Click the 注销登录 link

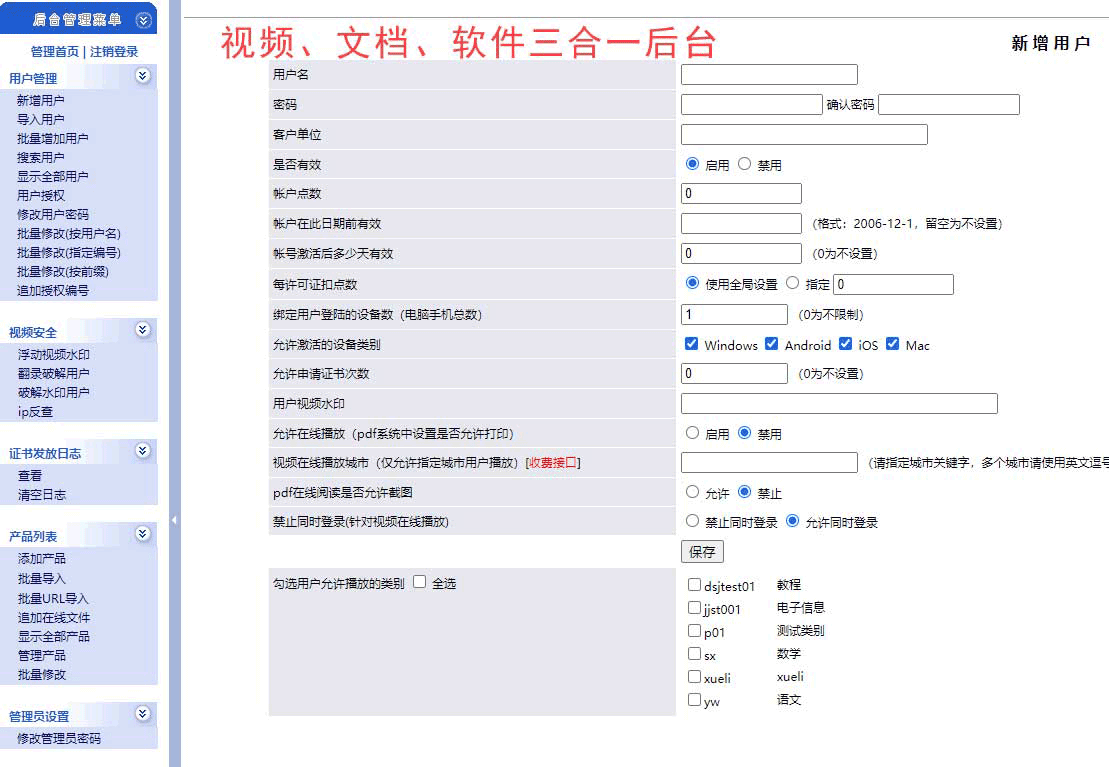pyautogui.click(x=114, y=52)
